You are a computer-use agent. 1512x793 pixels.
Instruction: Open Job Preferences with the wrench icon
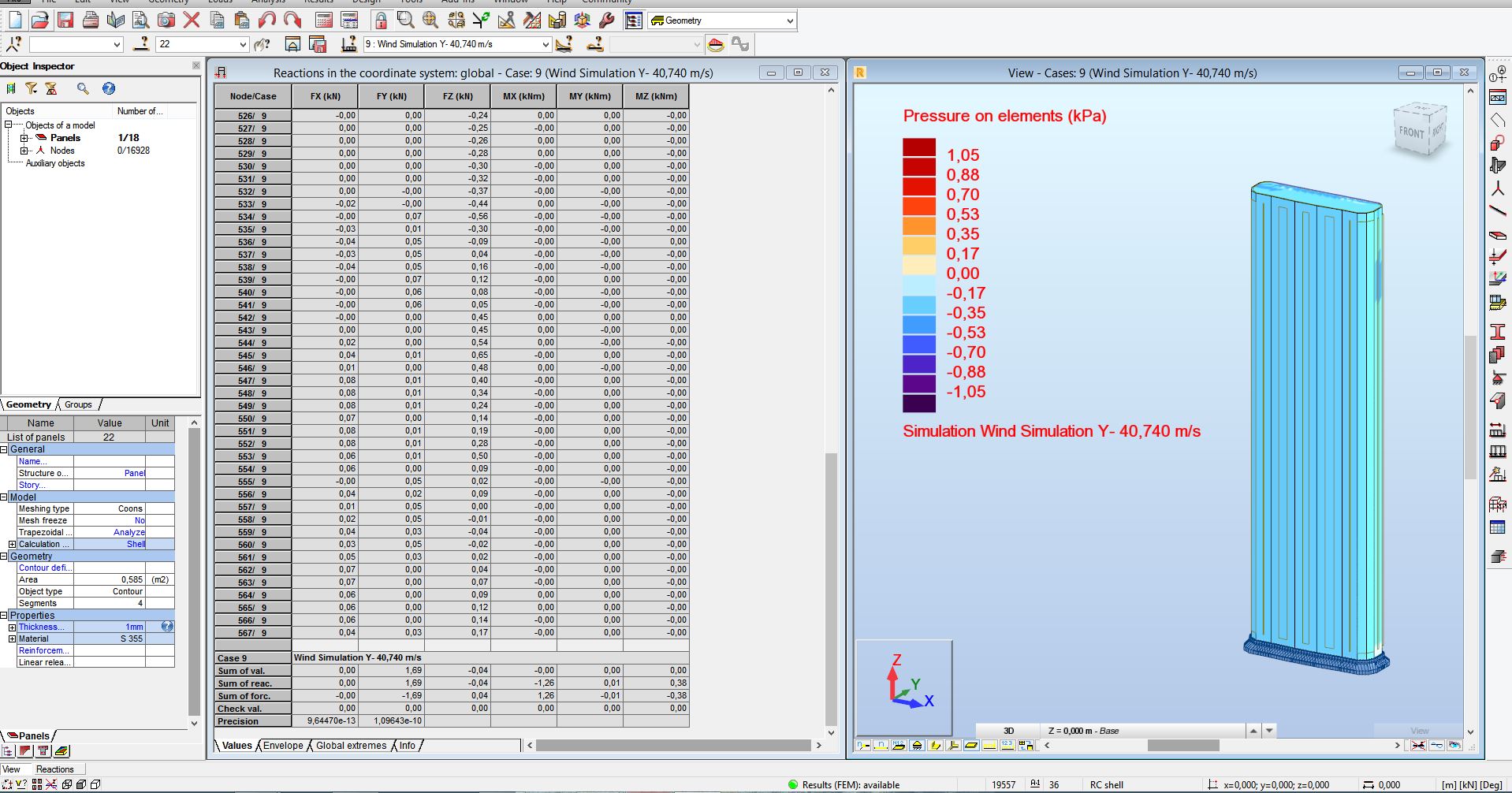click(608, 20)
